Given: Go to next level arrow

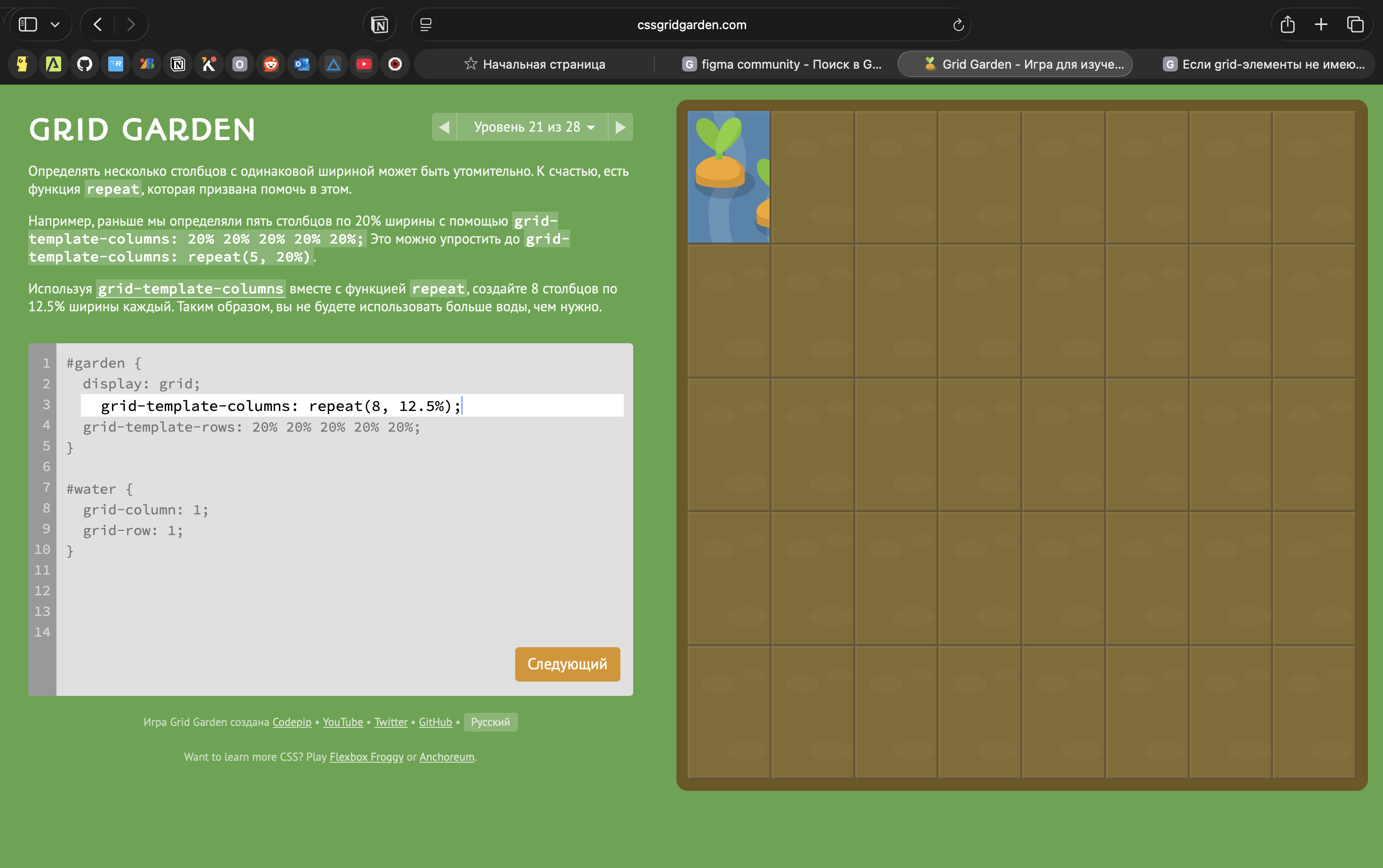Looking at the screenshot, I should [x=620, y=127].
